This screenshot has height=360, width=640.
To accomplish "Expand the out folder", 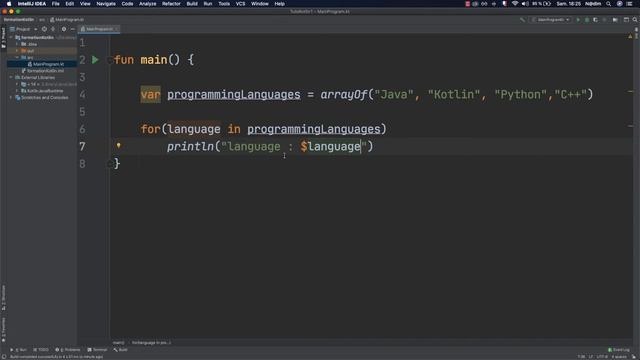I will (x=17, y=51).
